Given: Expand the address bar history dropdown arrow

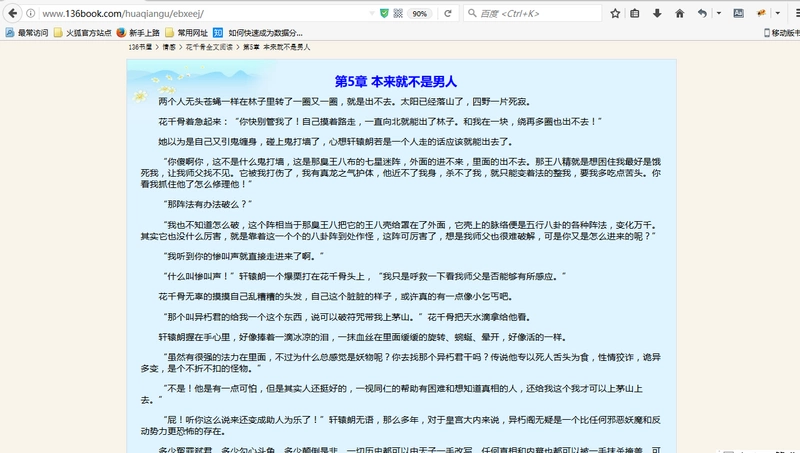Looking at the screenshot, I should (x=372, y=13).
